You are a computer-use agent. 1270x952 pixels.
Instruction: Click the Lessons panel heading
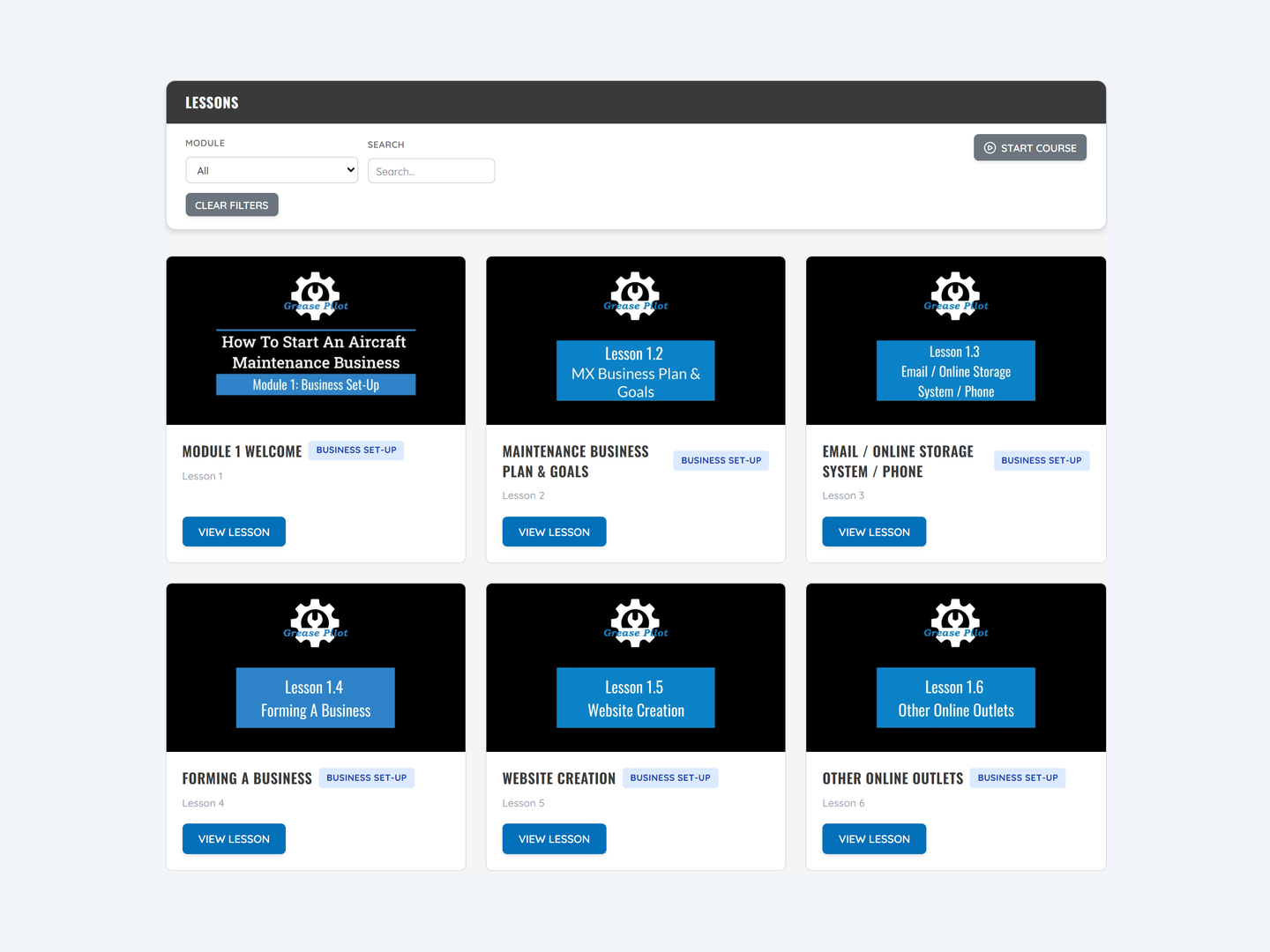212,102
